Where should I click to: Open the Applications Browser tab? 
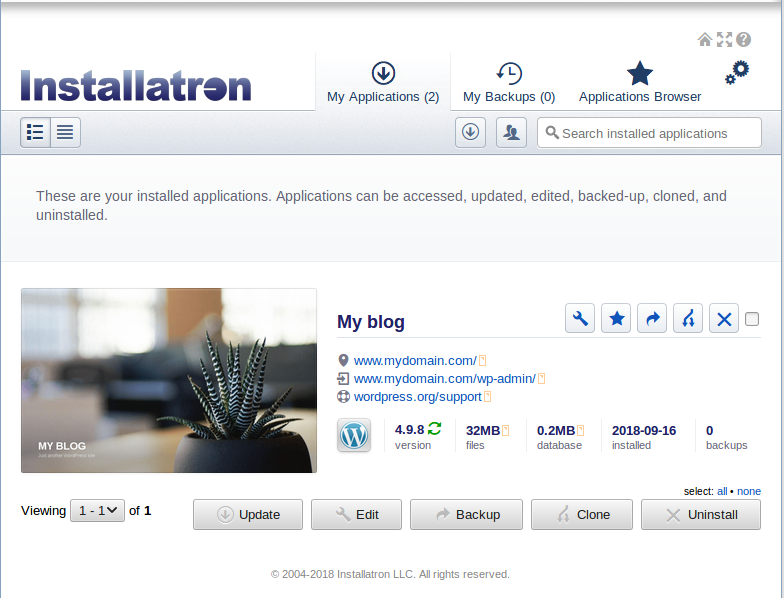[x=640, y=83]
